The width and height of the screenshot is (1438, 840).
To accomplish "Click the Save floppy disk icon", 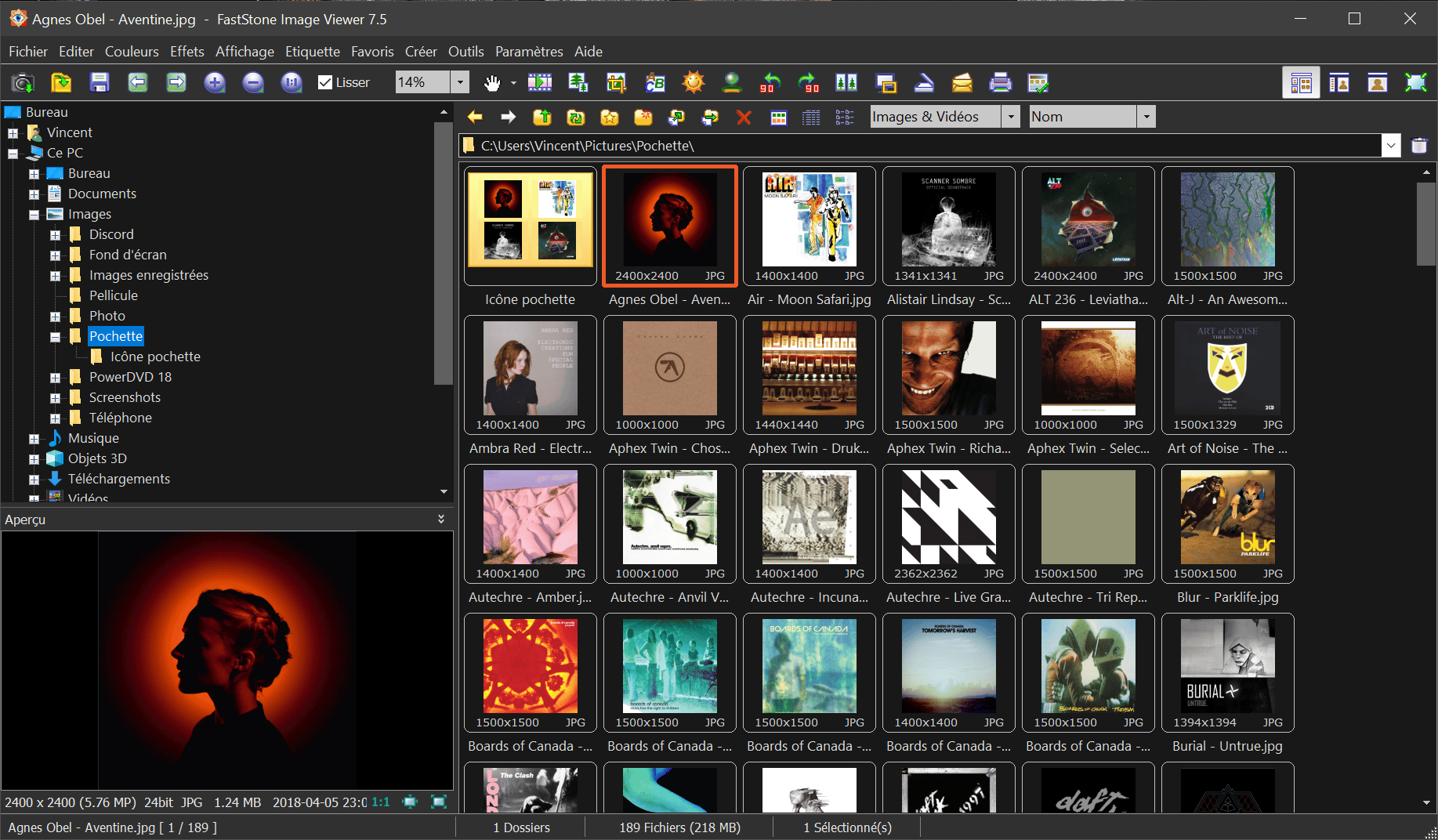I will [x=100, y=82].
